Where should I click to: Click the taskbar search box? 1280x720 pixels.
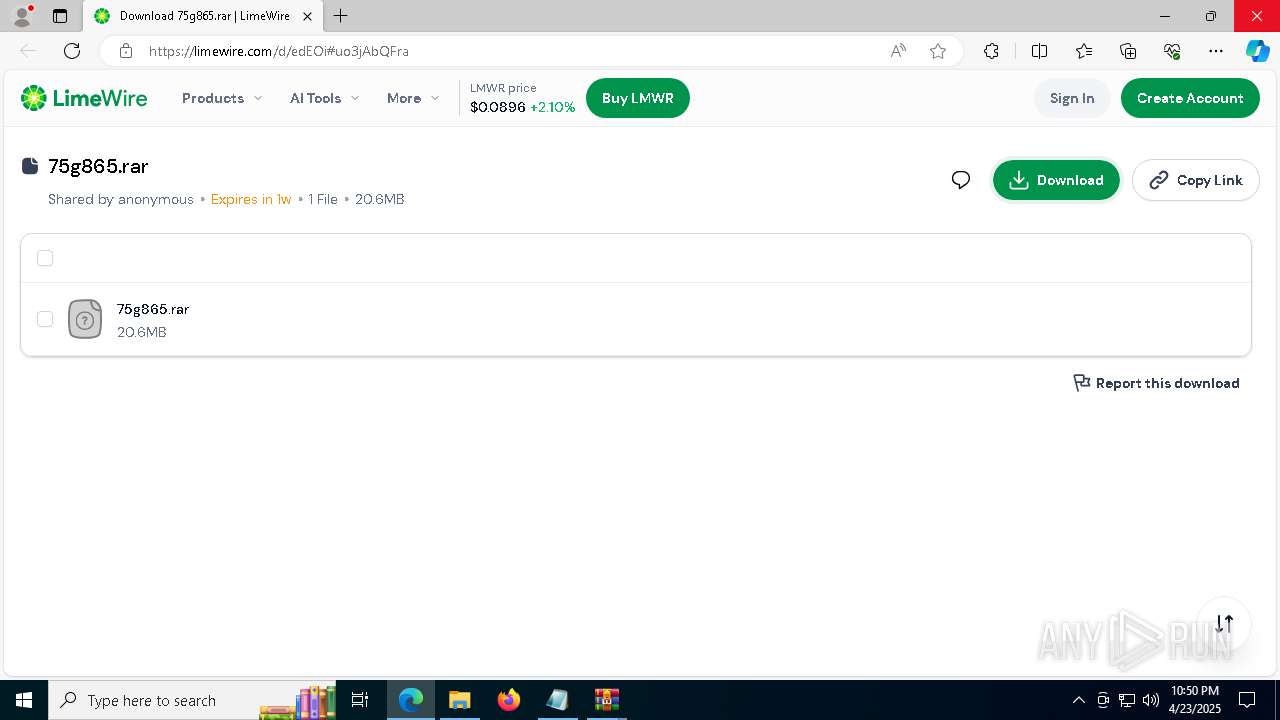(x=194, y=700)
